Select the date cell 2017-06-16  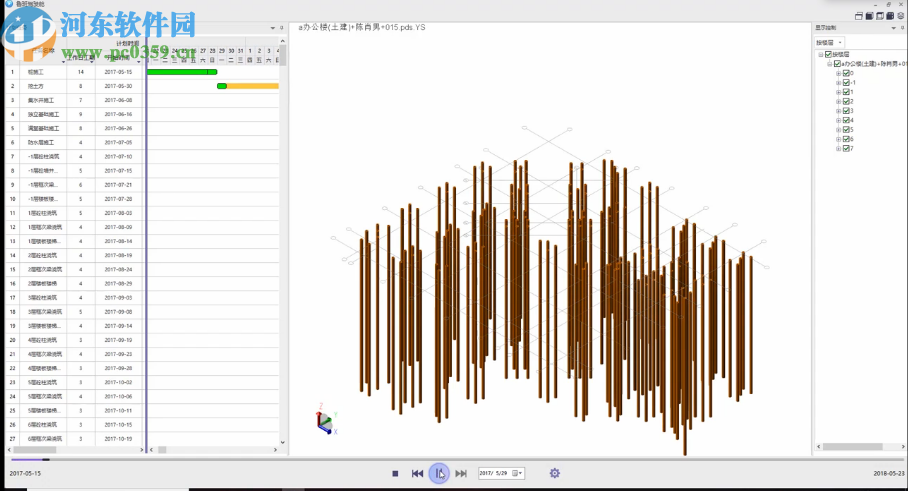pyautogui.click(x=118, y=114)
